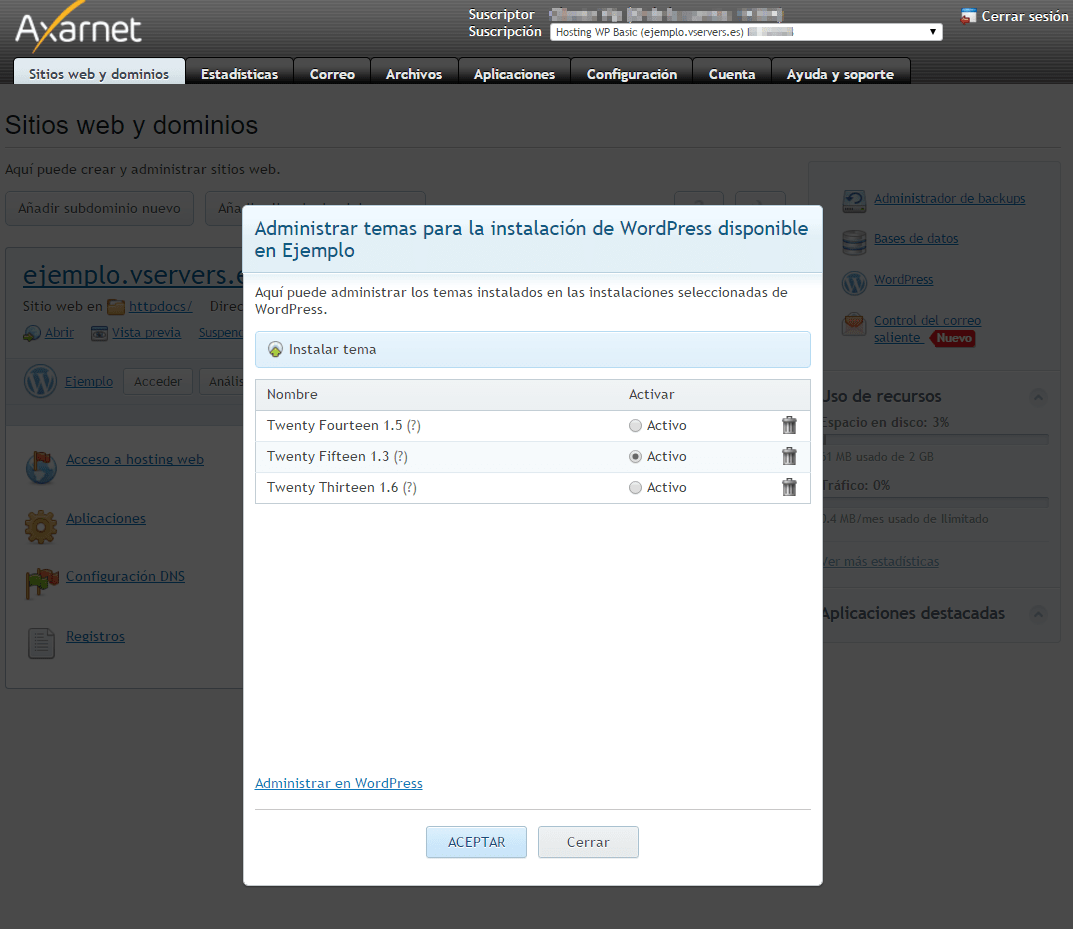The image size is (1073, 929).
Task: Click the ACEPTAR button
Action: click(476, 842)
